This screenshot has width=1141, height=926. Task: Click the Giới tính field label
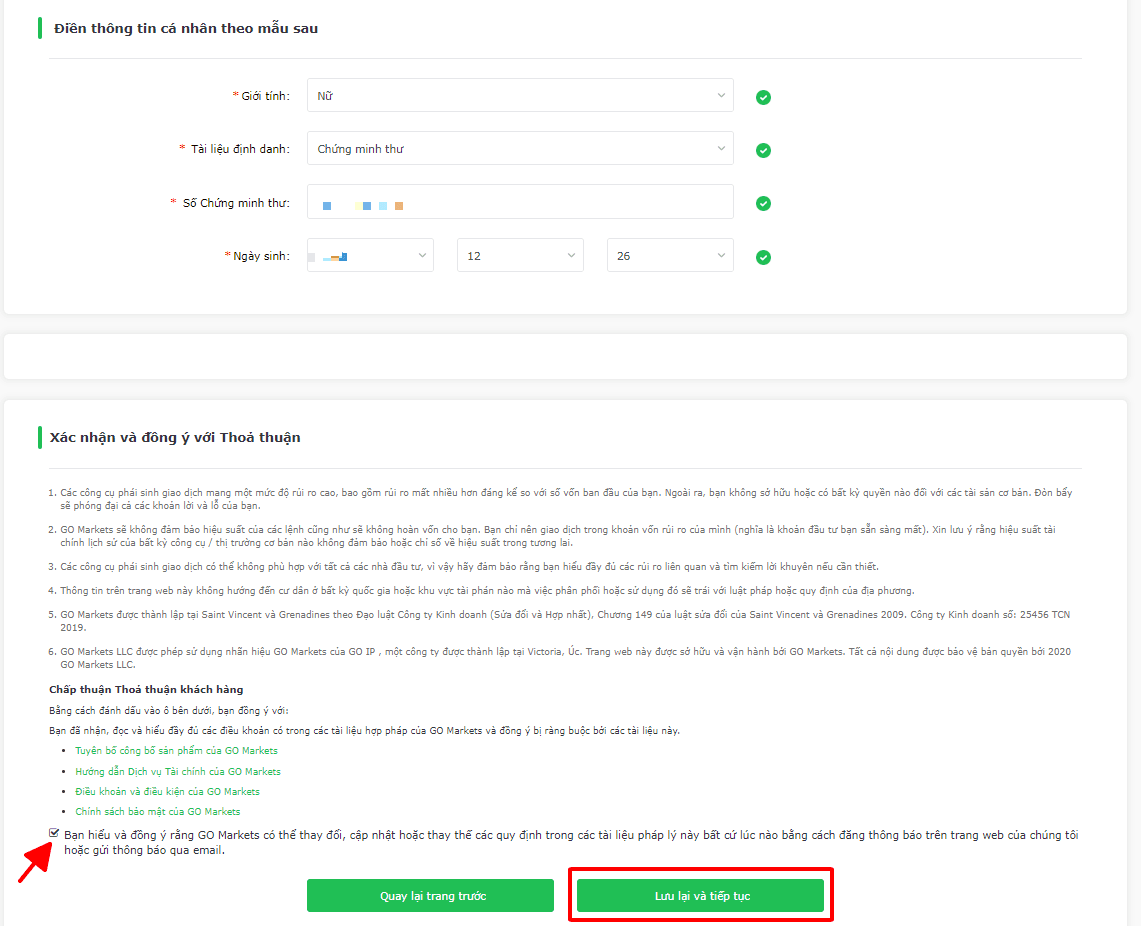point(265,96)
